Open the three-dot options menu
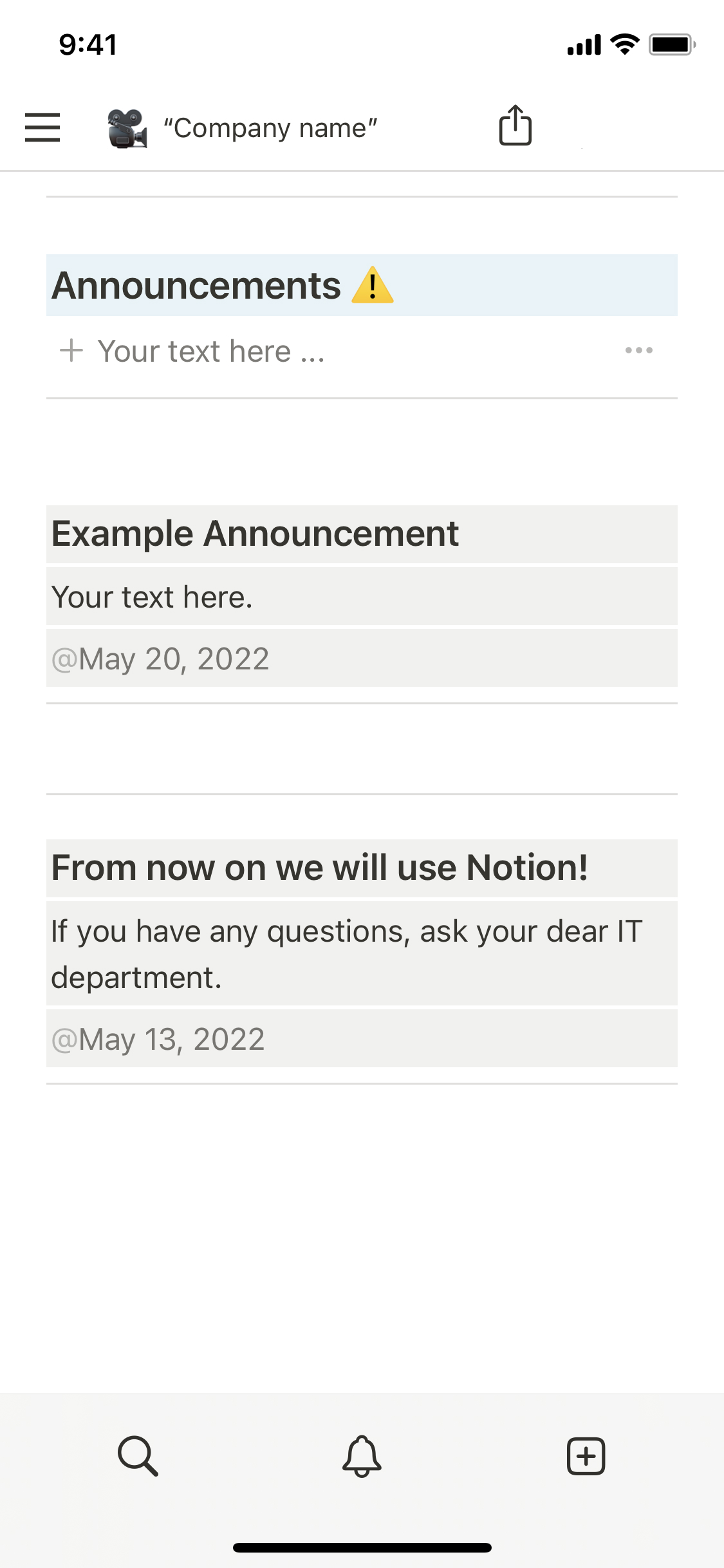 point(638,351)
